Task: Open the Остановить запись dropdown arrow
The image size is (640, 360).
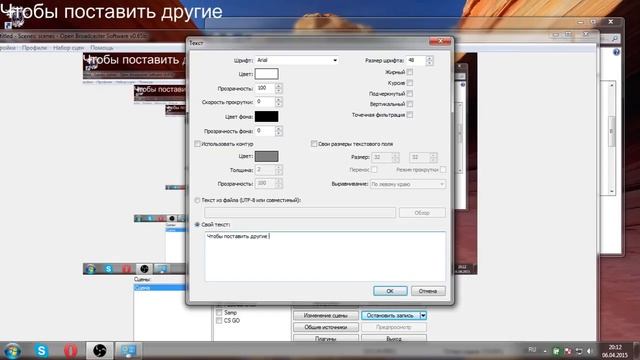Action: [423, 316]
